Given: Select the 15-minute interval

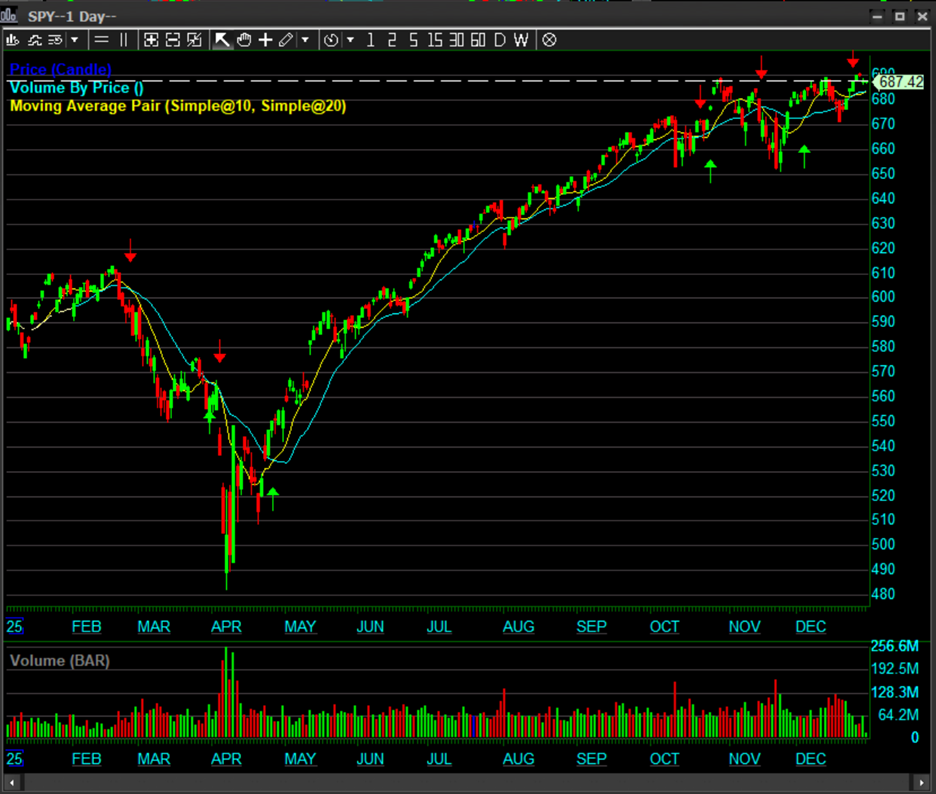Looking at the screenshot, I should 434,40.
